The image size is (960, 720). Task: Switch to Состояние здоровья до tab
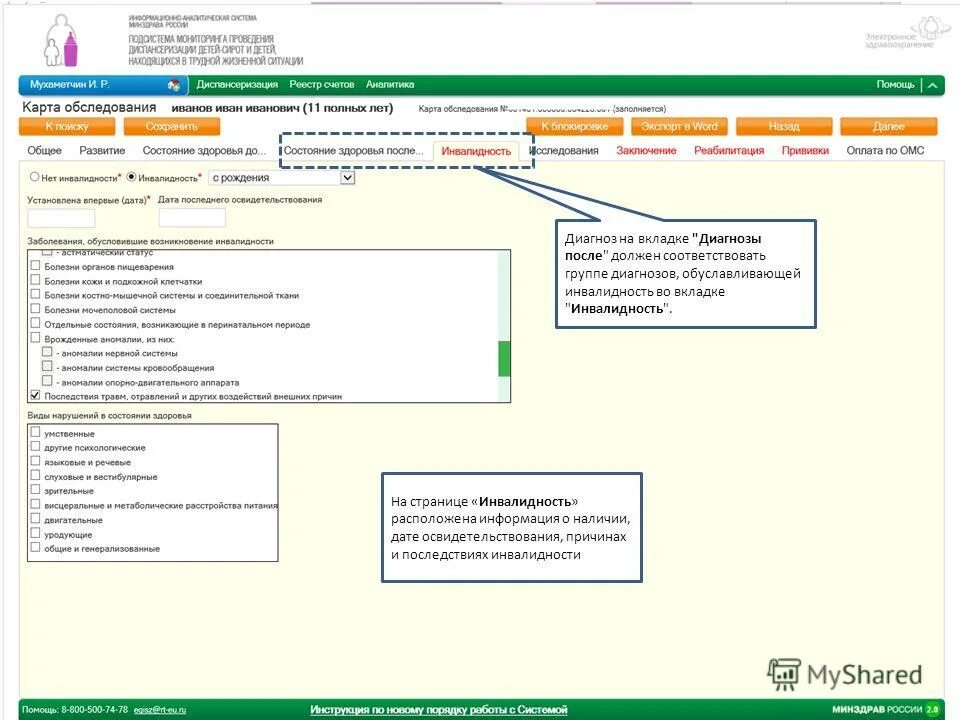point(204,151)
